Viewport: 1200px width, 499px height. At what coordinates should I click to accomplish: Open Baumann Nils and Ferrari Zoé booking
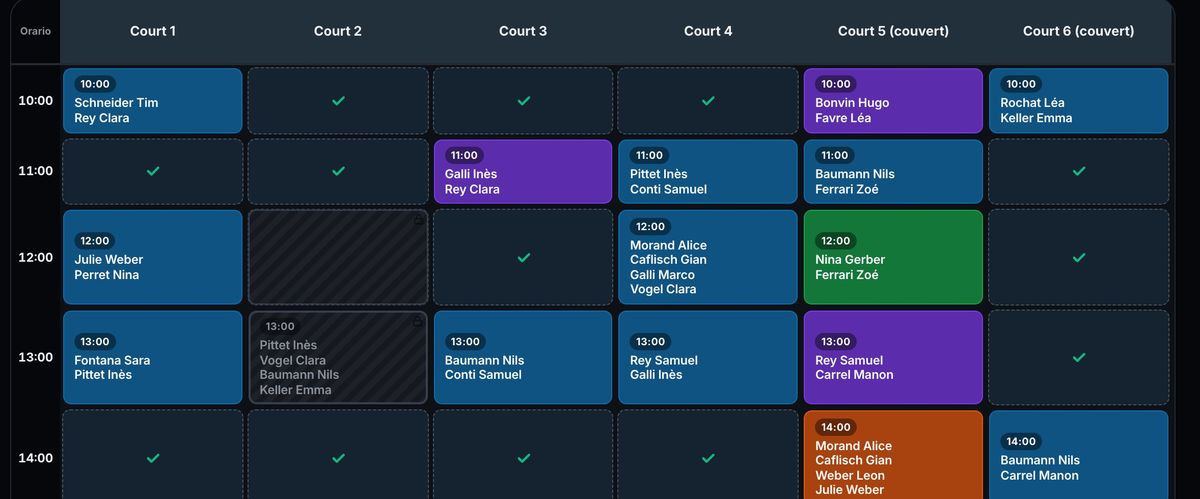coord(893,171)
